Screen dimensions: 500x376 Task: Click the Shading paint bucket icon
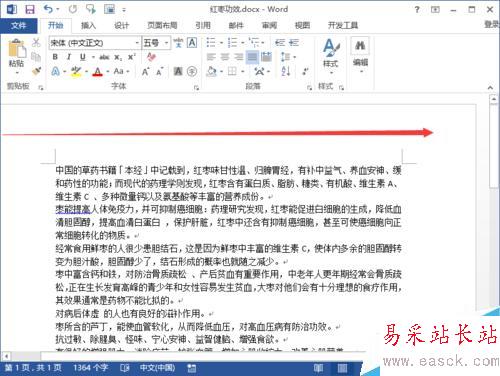coord(211,71)
